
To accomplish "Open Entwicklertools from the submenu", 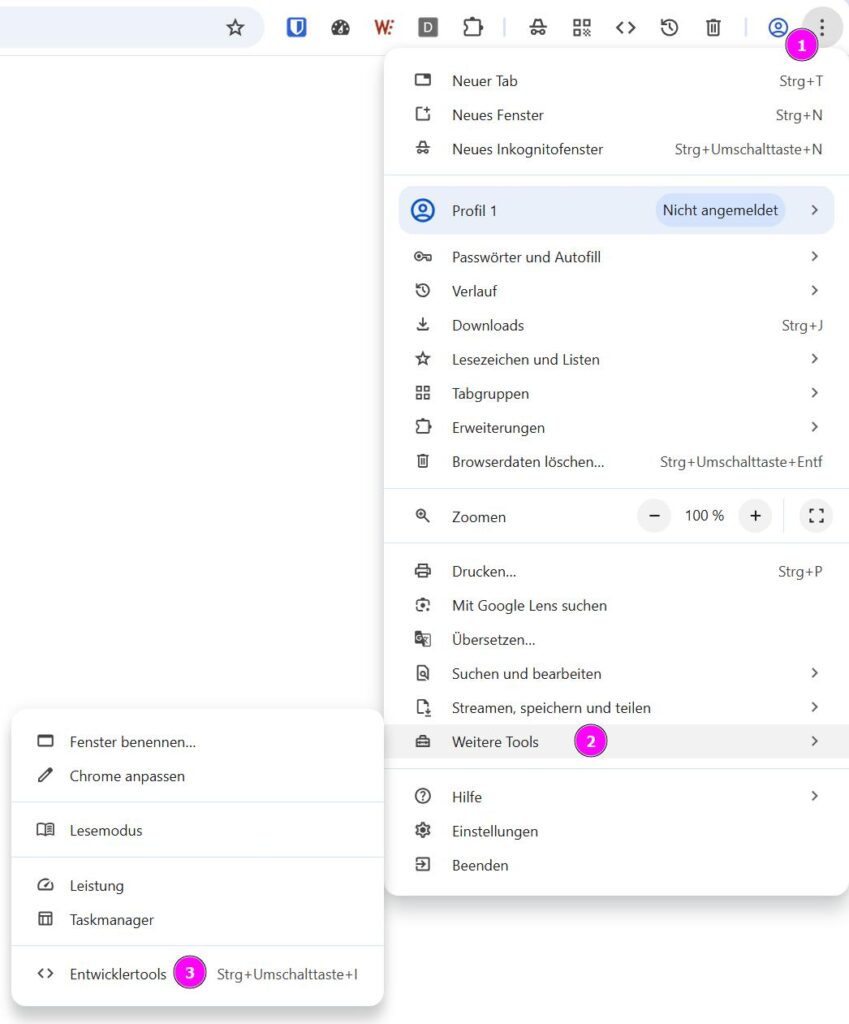I will click(x=118, y=973).
